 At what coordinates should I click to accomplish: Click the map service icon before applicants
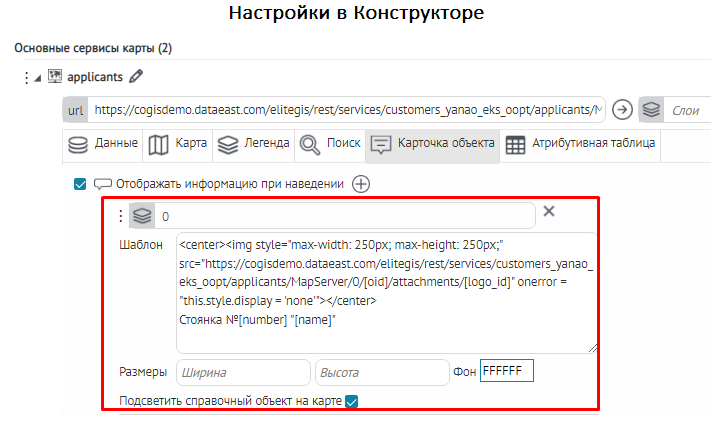55,76
